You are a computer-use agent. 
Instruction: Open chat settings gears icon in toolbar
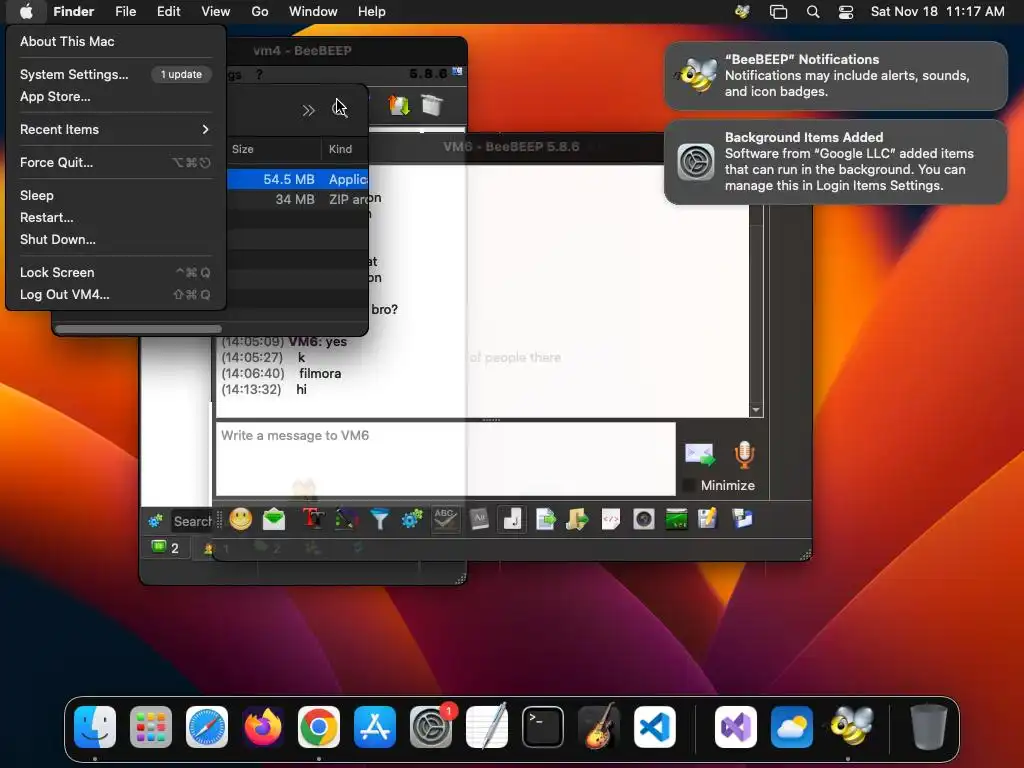pos(412,520)
